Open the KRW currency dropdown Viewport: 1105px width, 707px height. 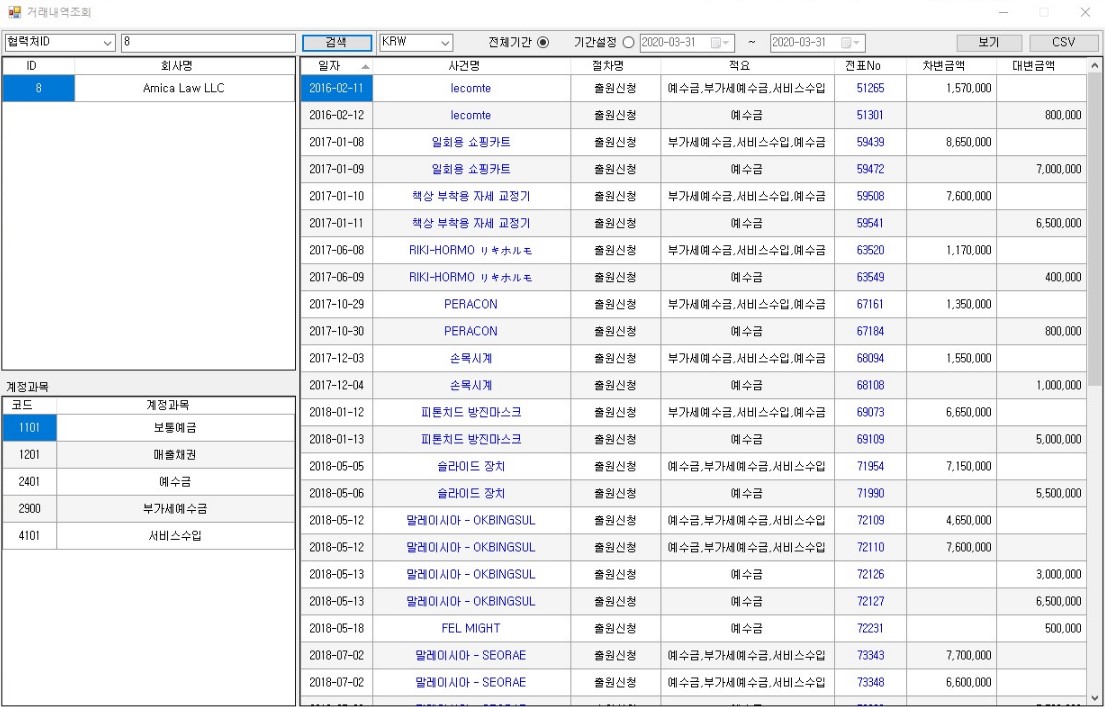445,43
